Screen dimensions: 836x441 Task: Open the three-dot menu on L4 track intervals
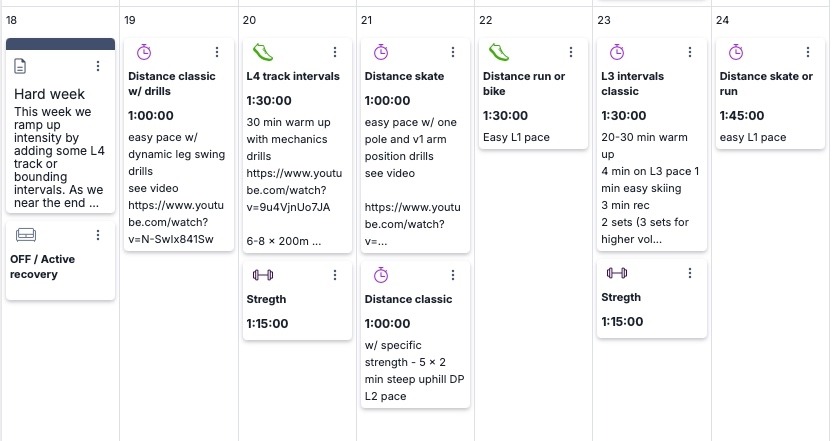point(335,52)
